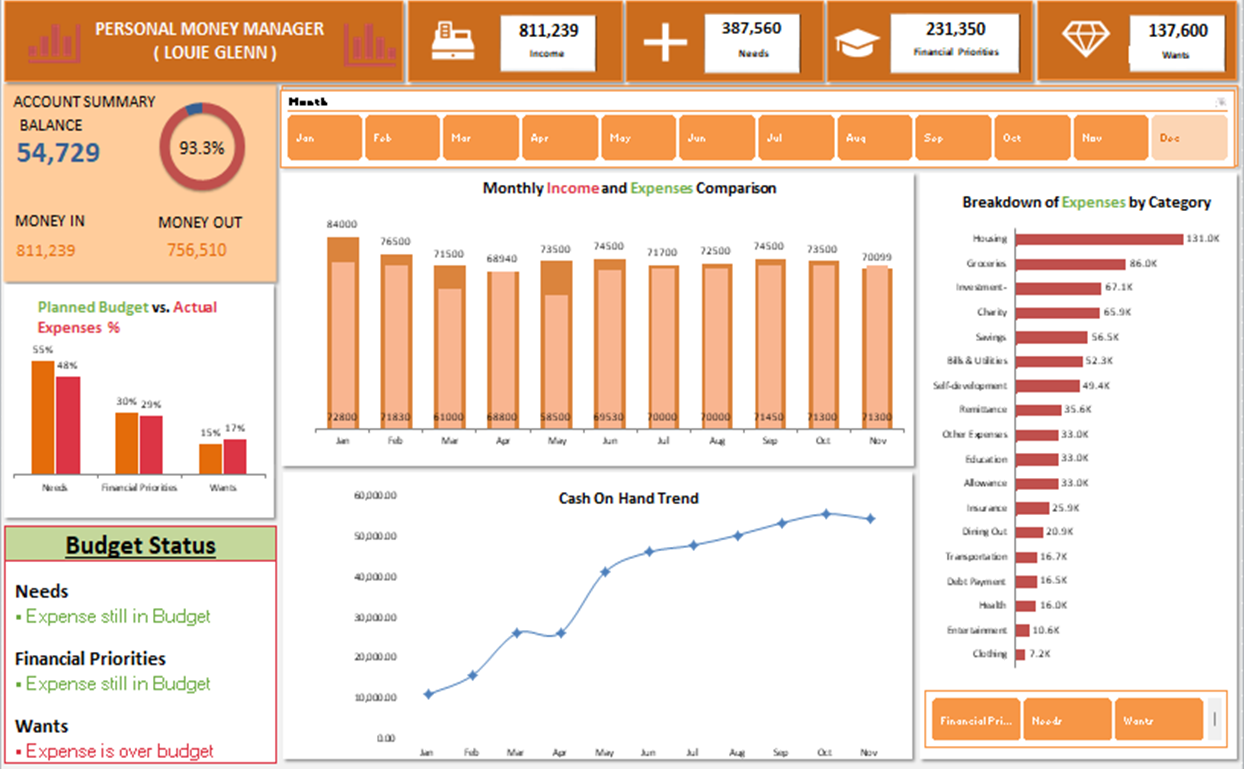The width and height of the screenshot is (1244, 769).
Task: Toggle the Wants category slicer button
Action: [x=1159, y=718]
